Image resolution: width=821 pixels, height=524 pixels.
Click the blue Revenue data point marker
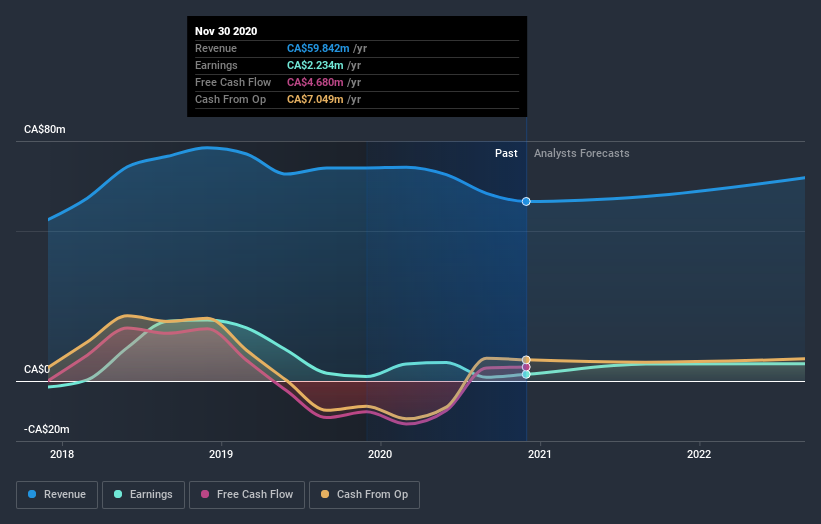coord(526,202)
